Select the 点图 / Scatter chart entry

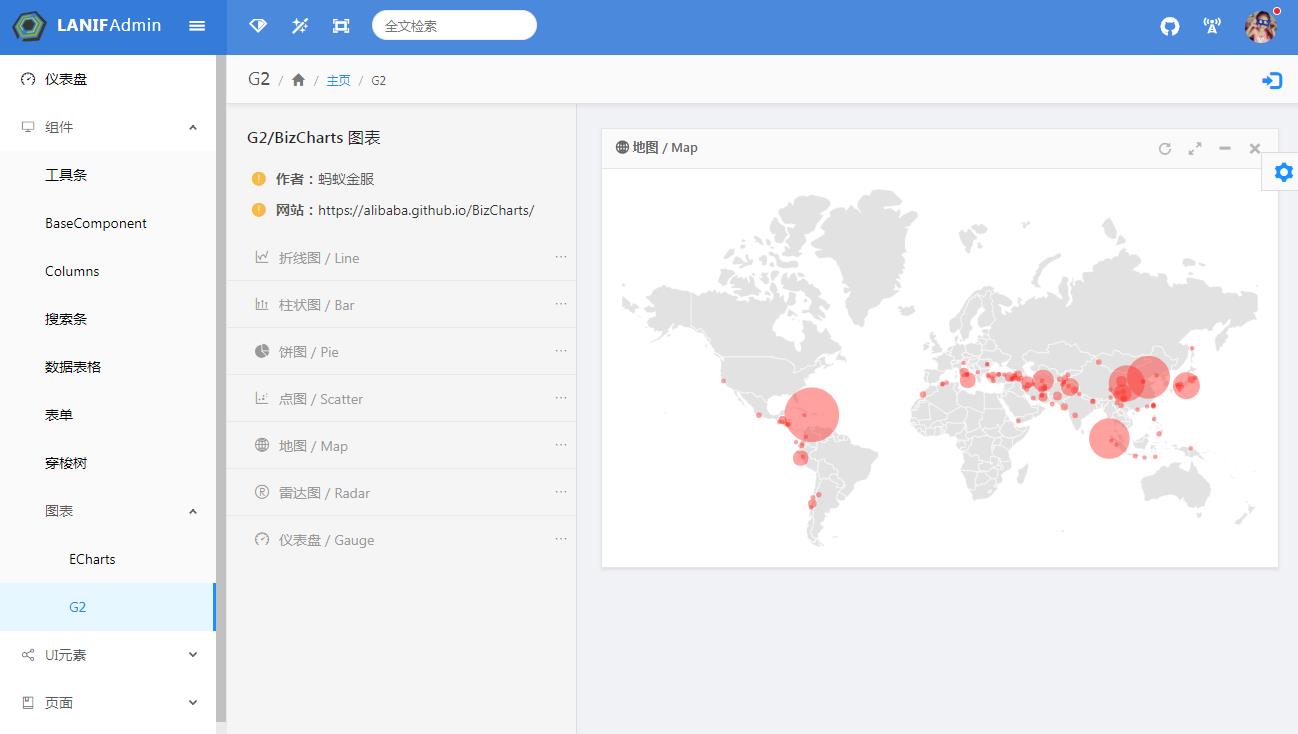(x=401, y=398)
